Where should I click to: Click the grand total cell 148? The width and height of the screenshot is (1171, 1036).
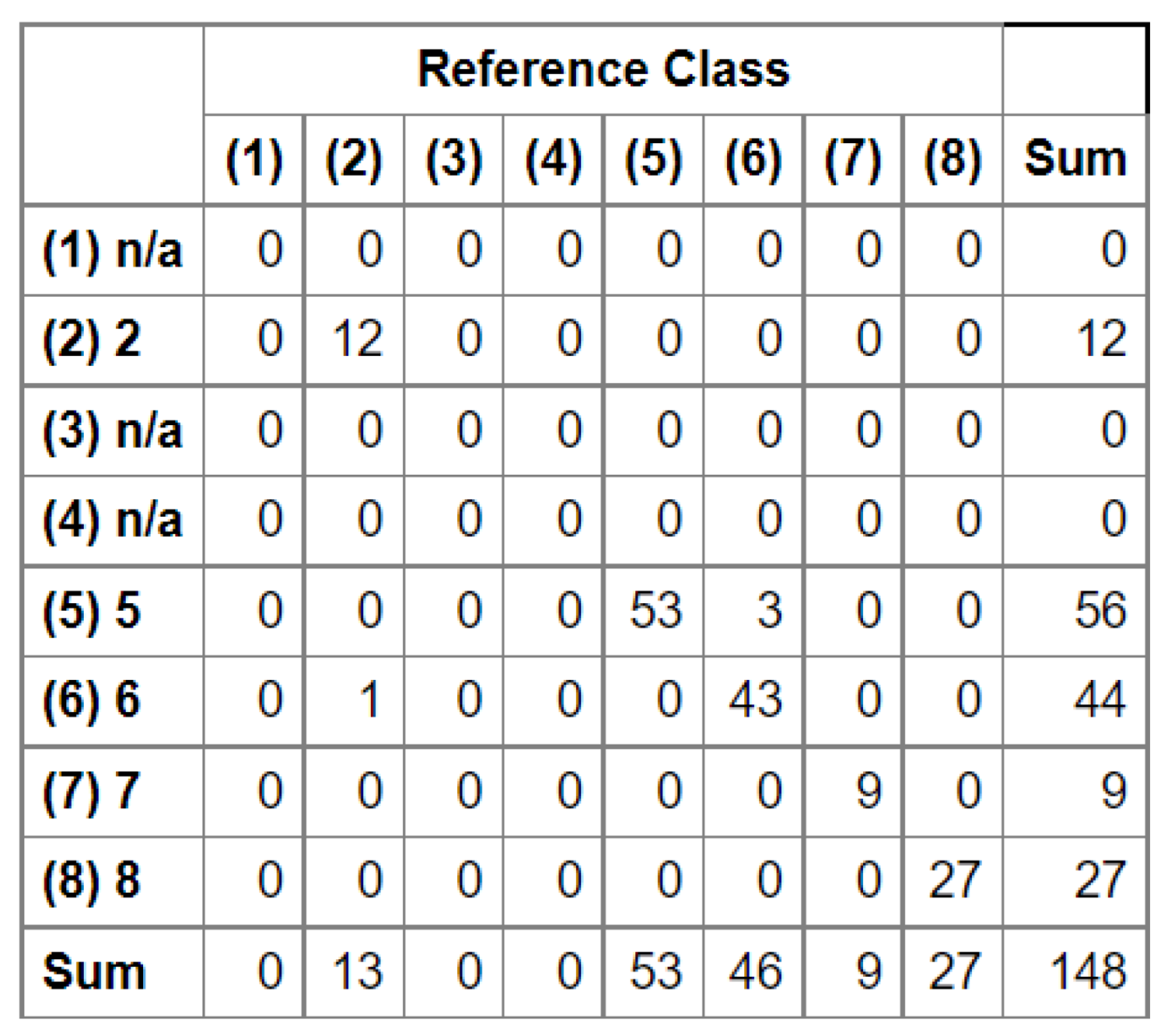tap(1088, 971)
